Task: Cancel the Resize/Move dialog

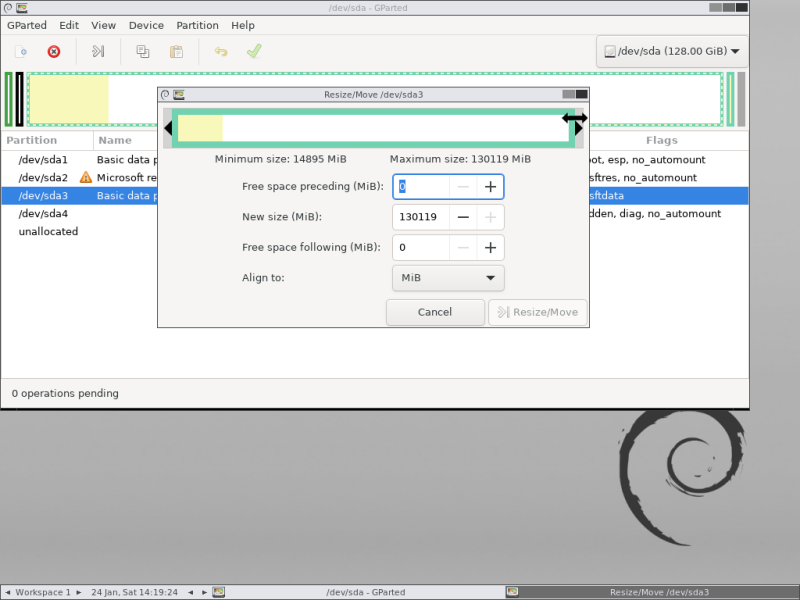Action: click(x=435, y=312)
